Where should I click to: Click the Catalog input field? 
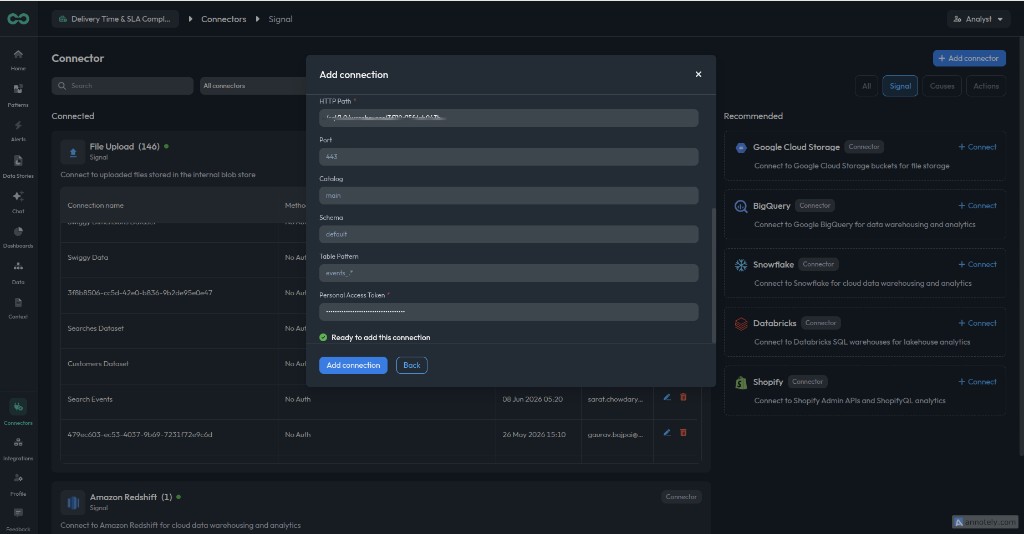point(509,195)
